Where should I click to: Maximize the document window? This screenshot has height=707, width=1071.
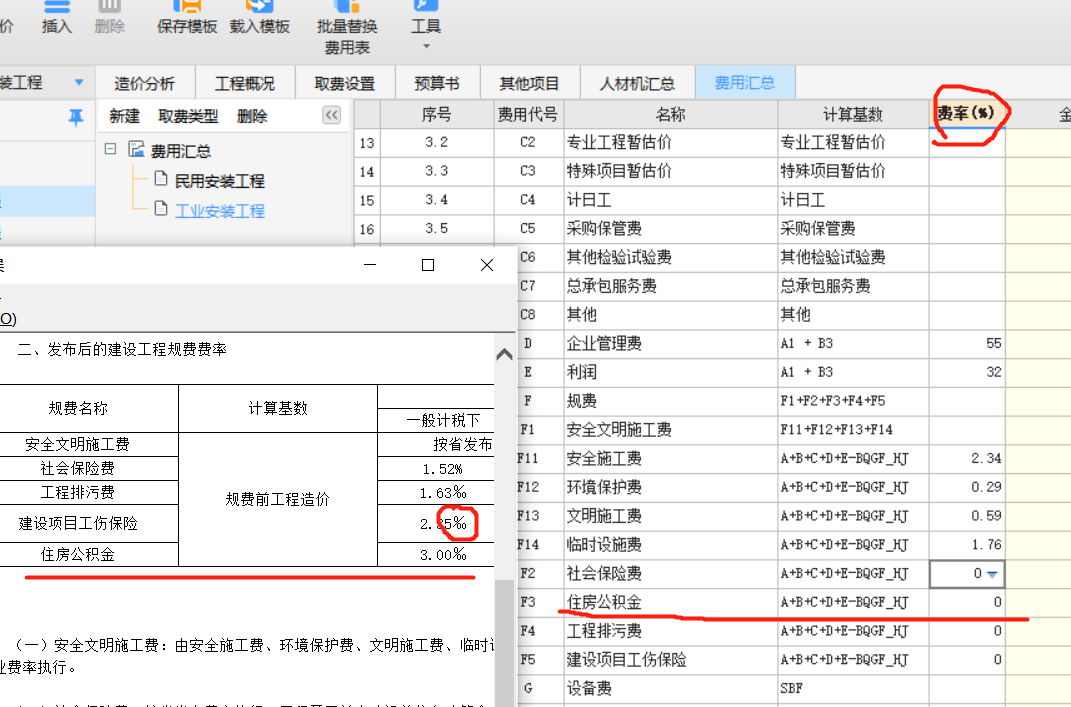point(428,265)
